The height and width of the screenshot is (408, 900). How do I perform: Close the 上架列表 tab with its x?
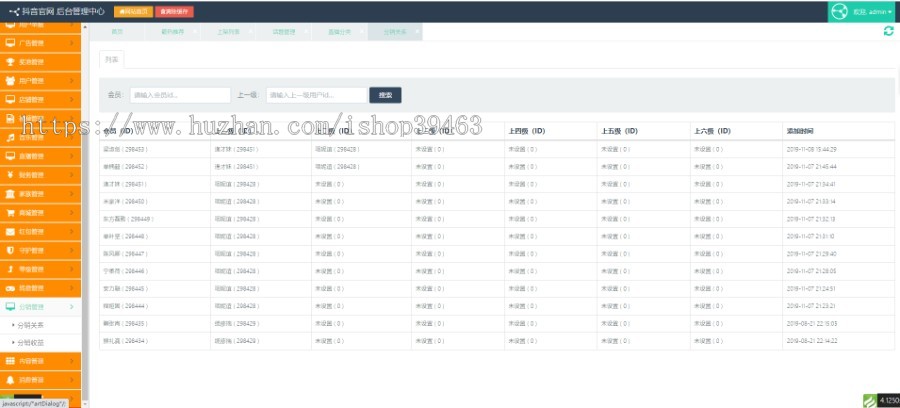point(251,32)
